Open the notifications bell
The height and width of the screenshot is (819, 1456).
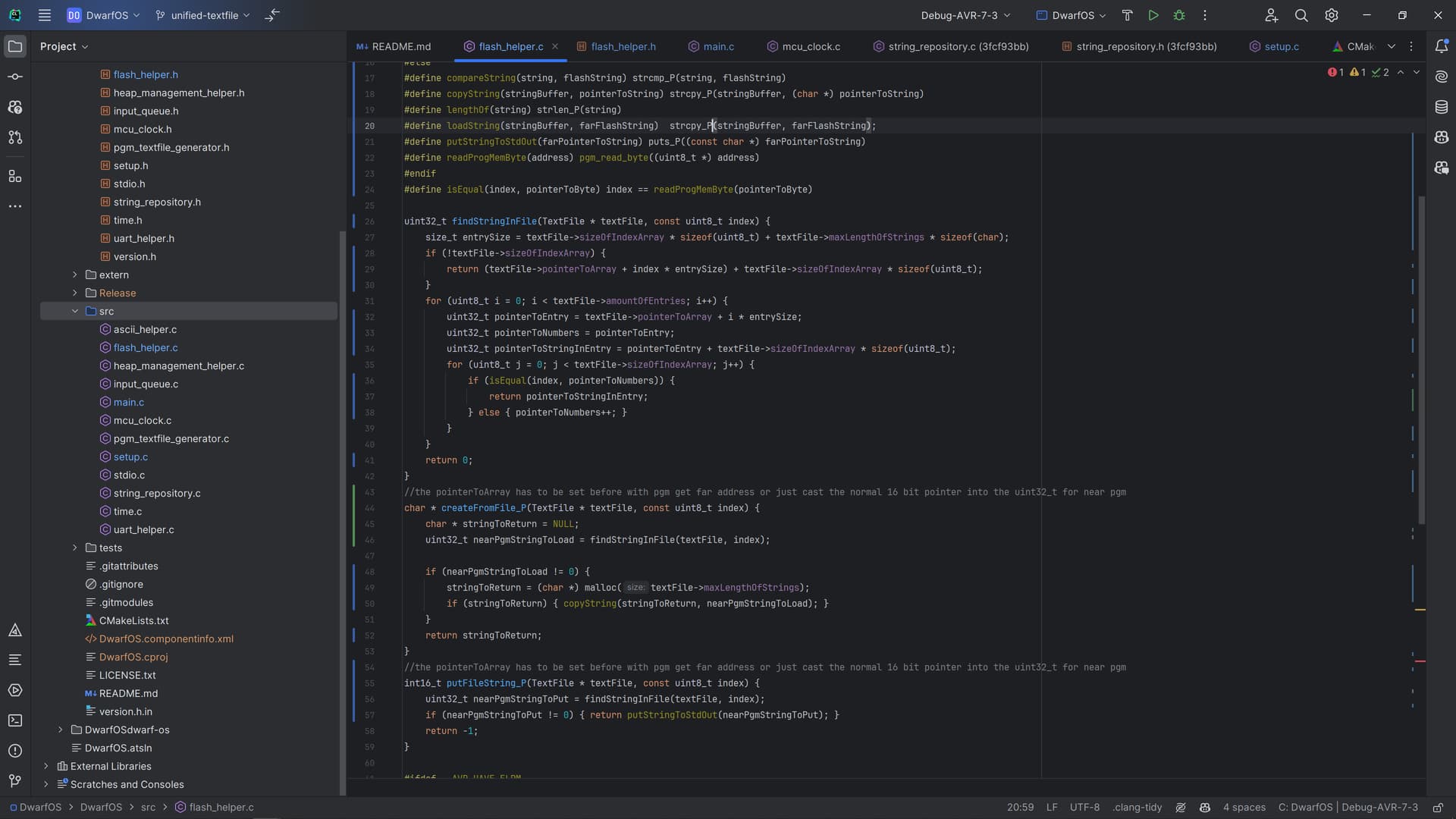point(1442,46)
